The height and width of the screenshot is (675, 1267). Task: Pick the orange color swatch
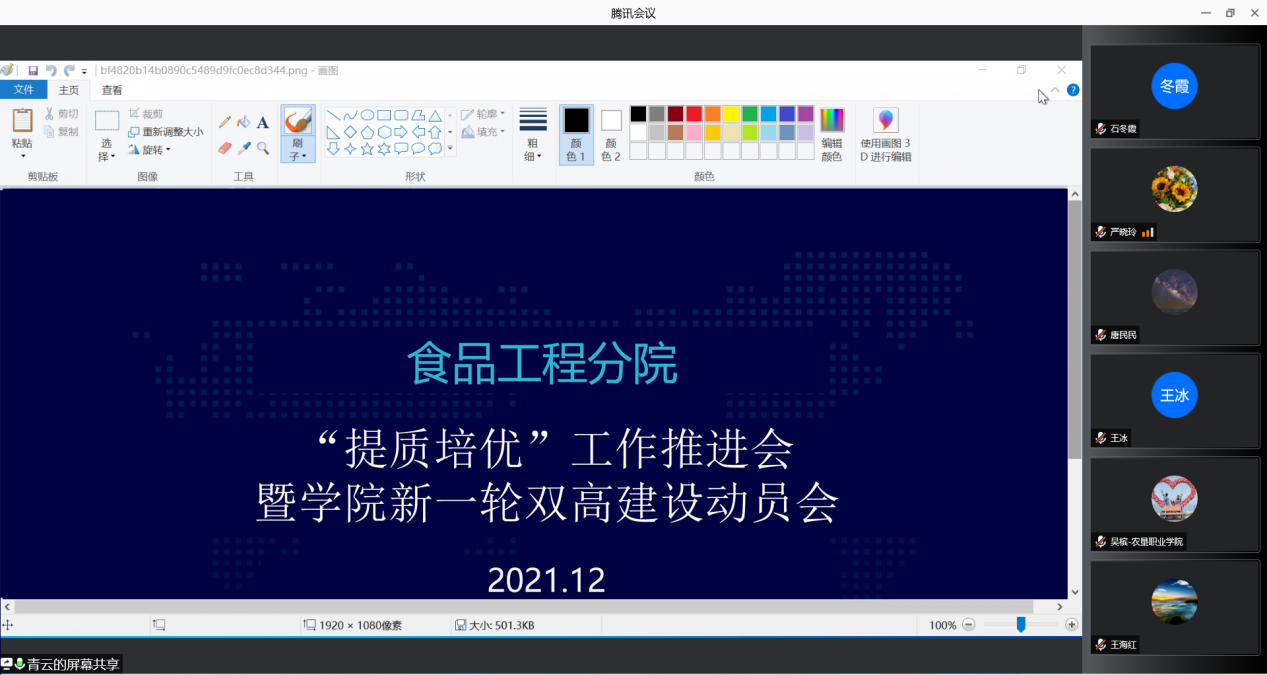[x=712, y=114]
